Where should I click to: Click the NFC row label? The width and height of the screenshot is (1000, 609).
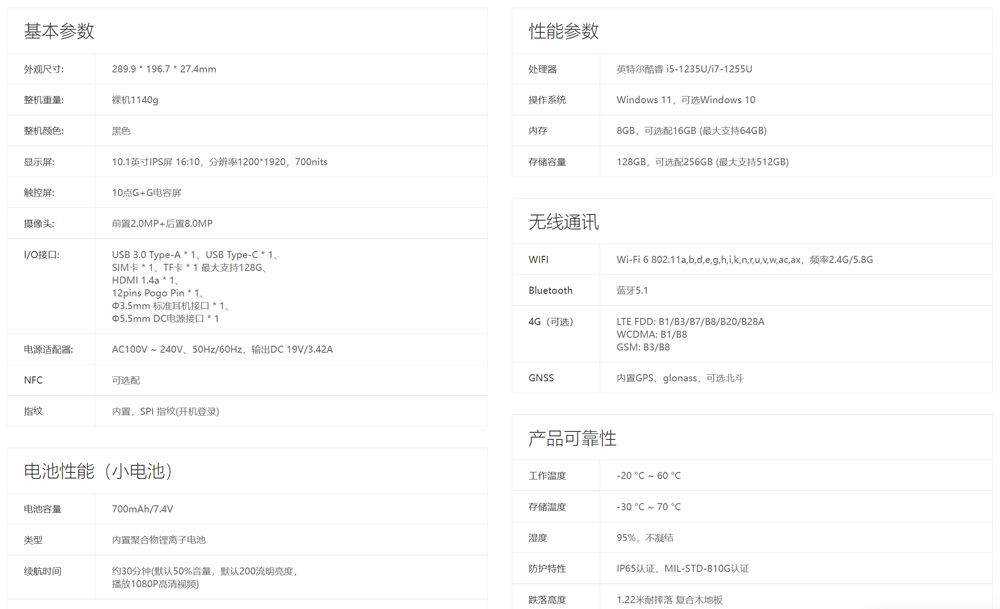(x=33, y=380)
